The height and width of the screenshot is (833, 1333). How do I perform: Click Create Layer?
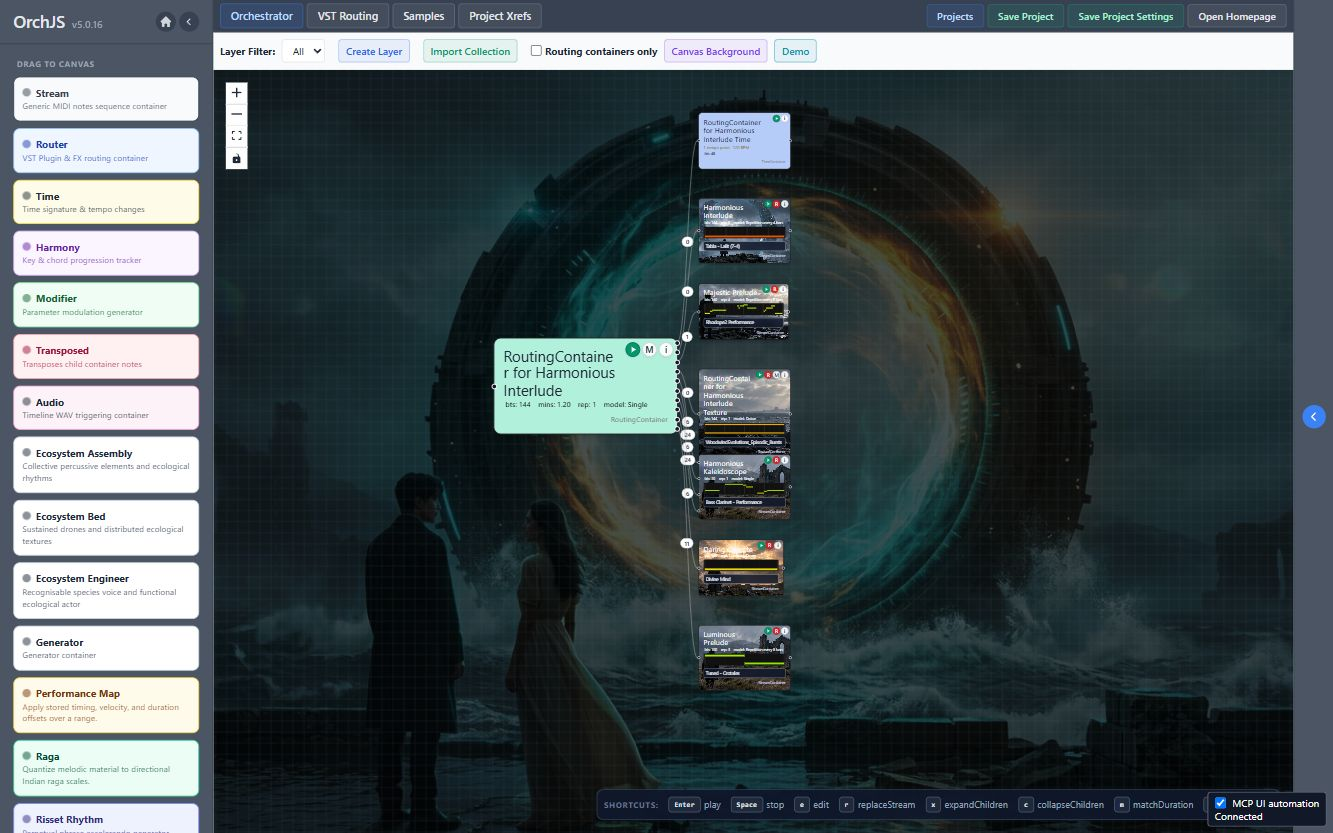[374, 51]
